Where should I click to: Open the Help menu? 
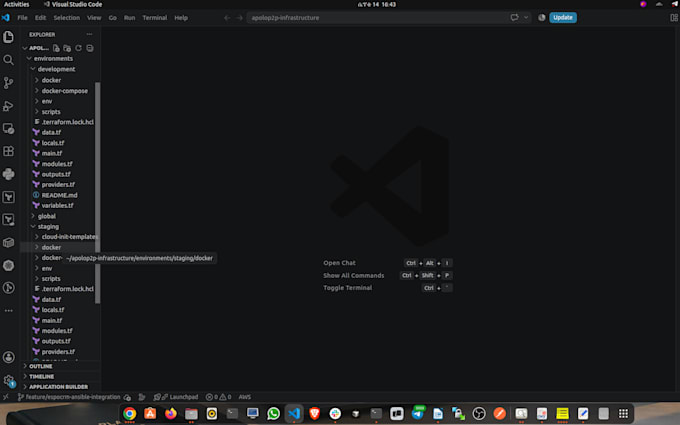pyautogui.click(x=181, y=18)
